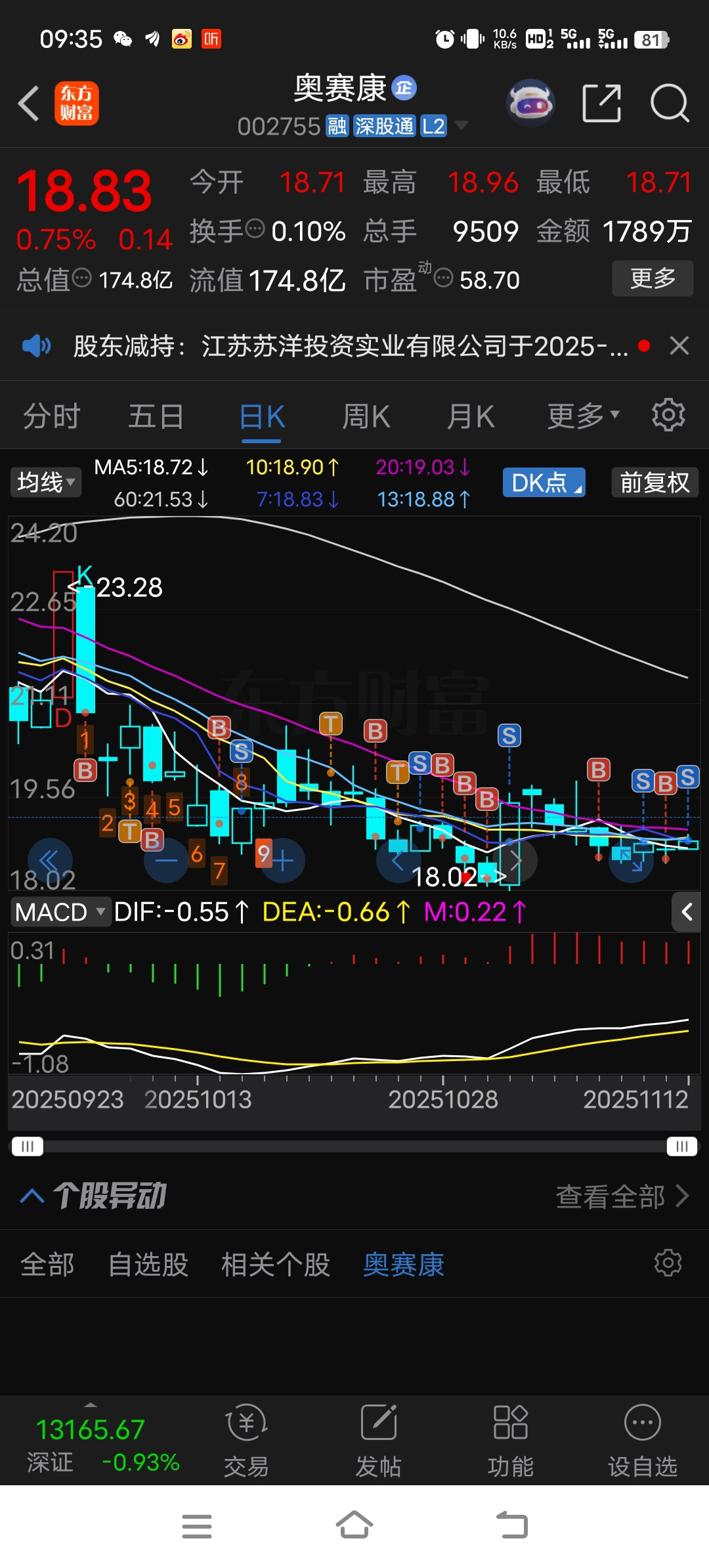Open the MACD indicator dropdown

(60, 911)
